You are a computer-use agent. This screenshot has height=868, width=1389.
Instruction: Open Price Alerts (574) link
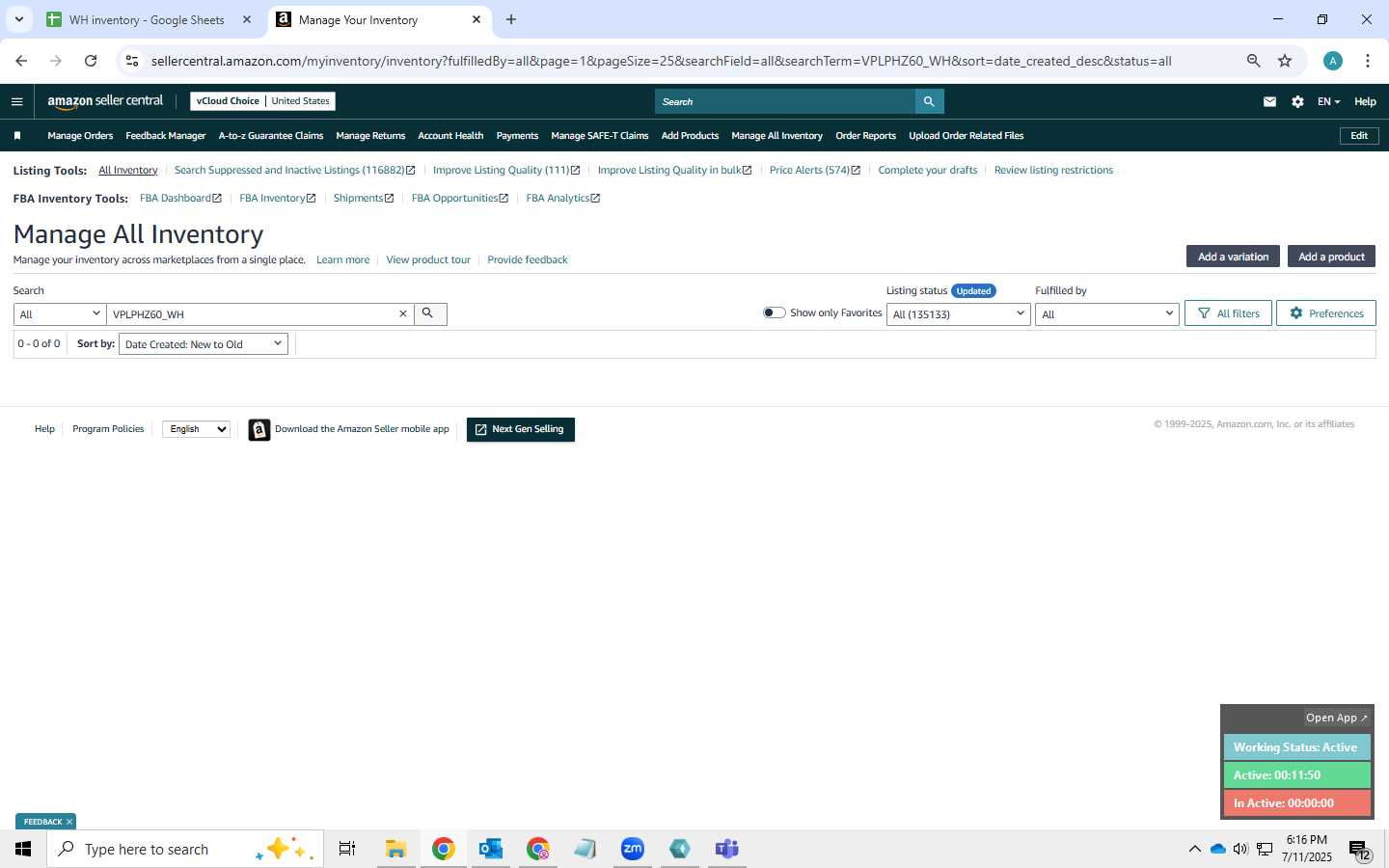click(814, 170)
